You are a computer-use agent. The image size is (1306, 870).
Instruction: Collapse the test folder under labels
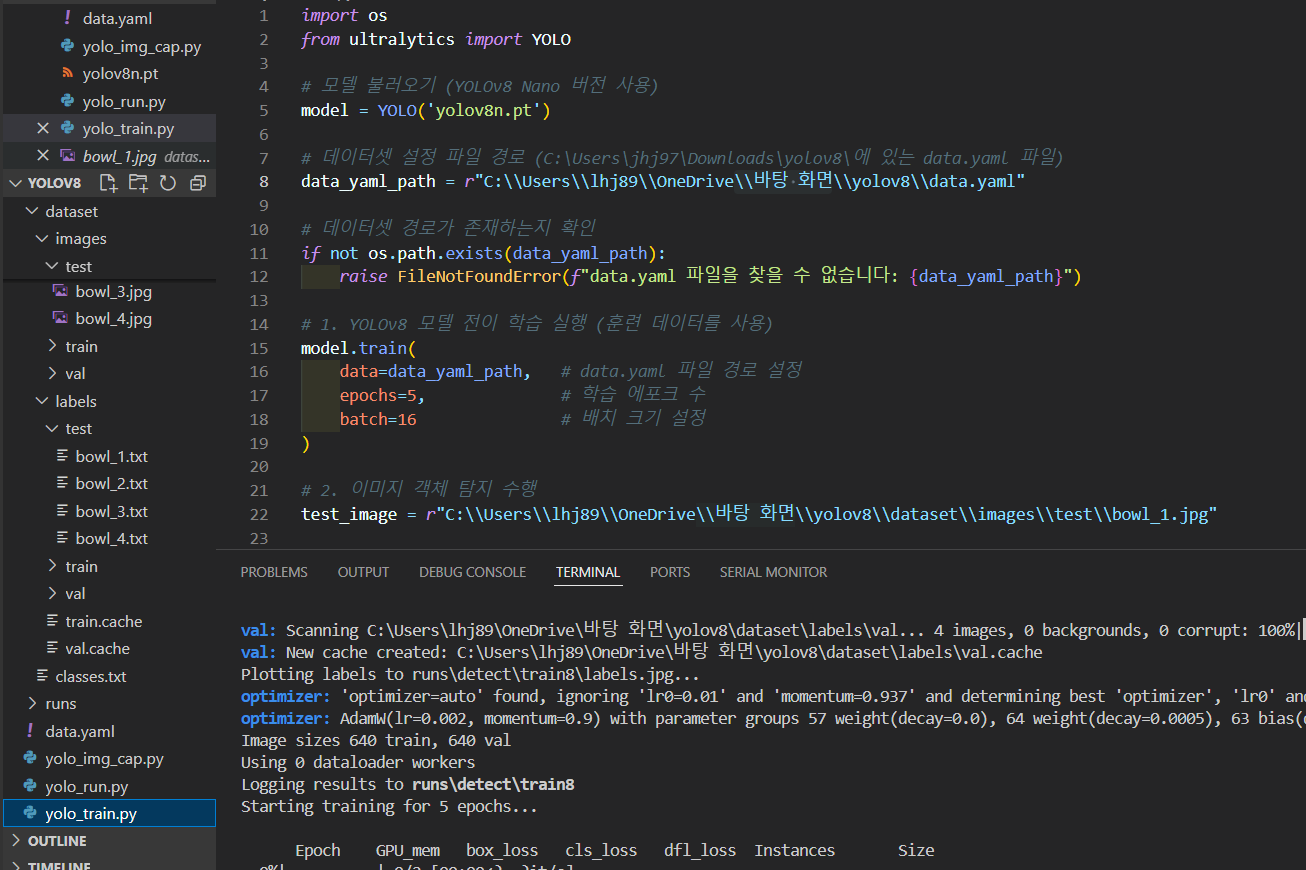click(52, 429)
